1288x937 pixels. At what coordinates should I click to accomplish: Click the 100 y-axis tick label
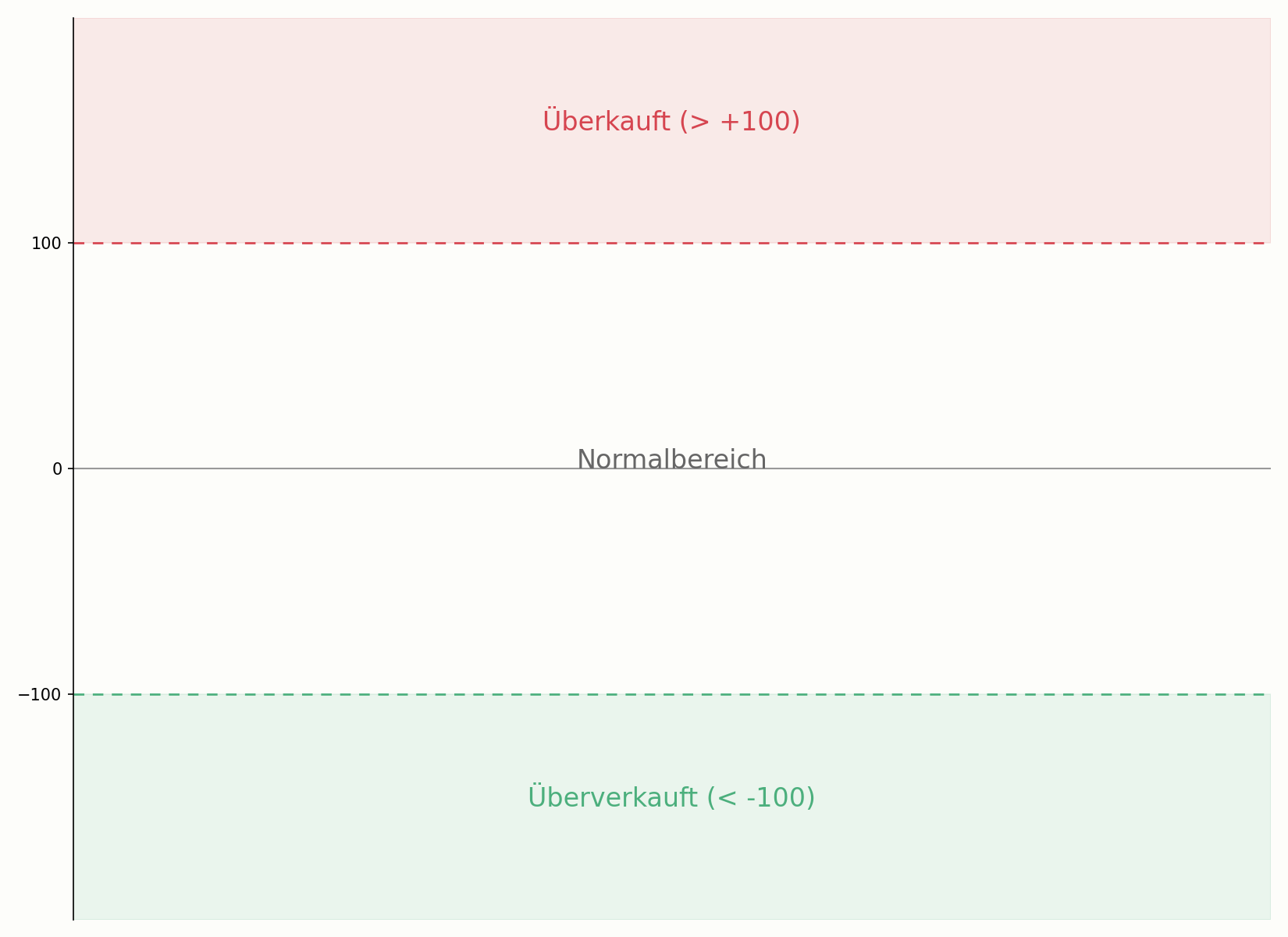point(46,244)
